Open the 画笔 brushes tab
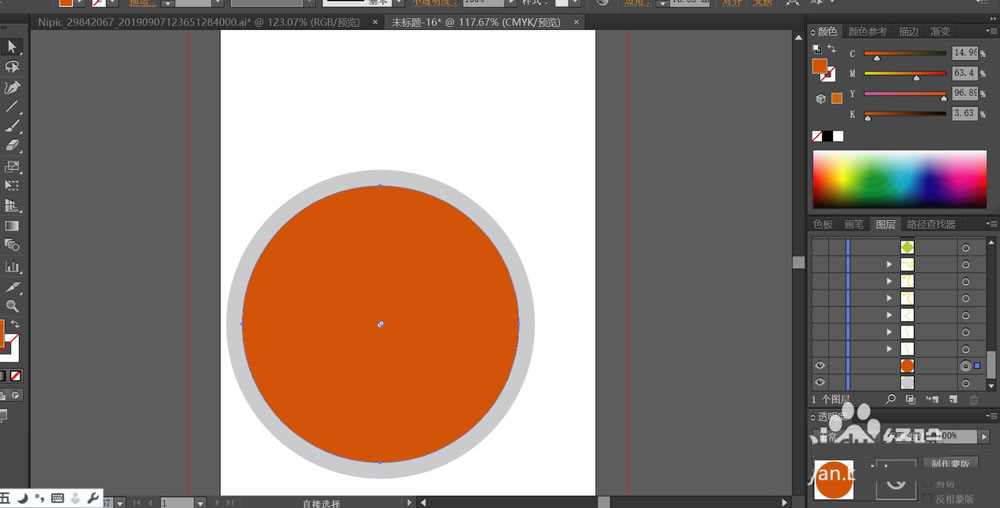The image size is (1000, 508). [x=854, y=224]
